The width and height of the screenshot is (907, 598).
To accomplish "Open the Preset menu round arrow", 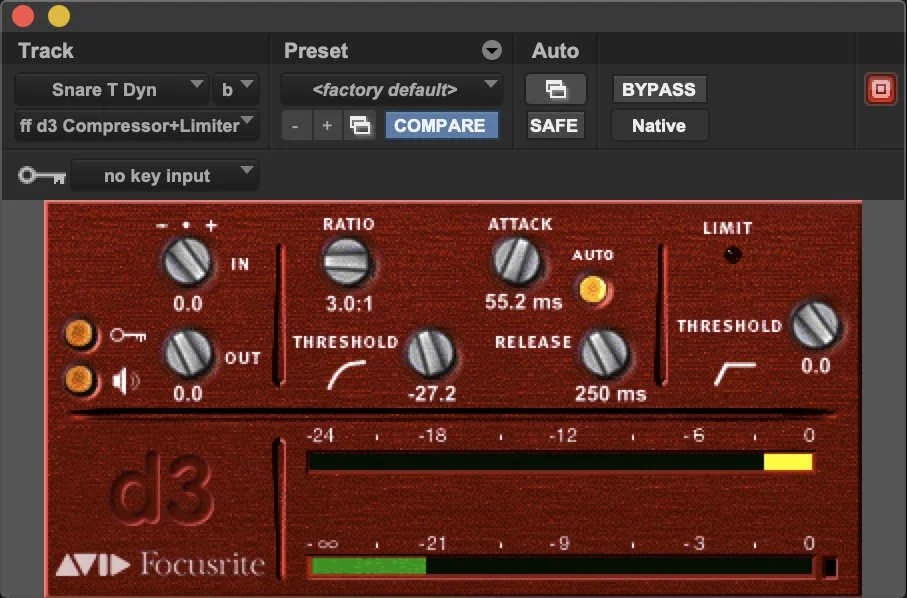I will coord(492,51).
